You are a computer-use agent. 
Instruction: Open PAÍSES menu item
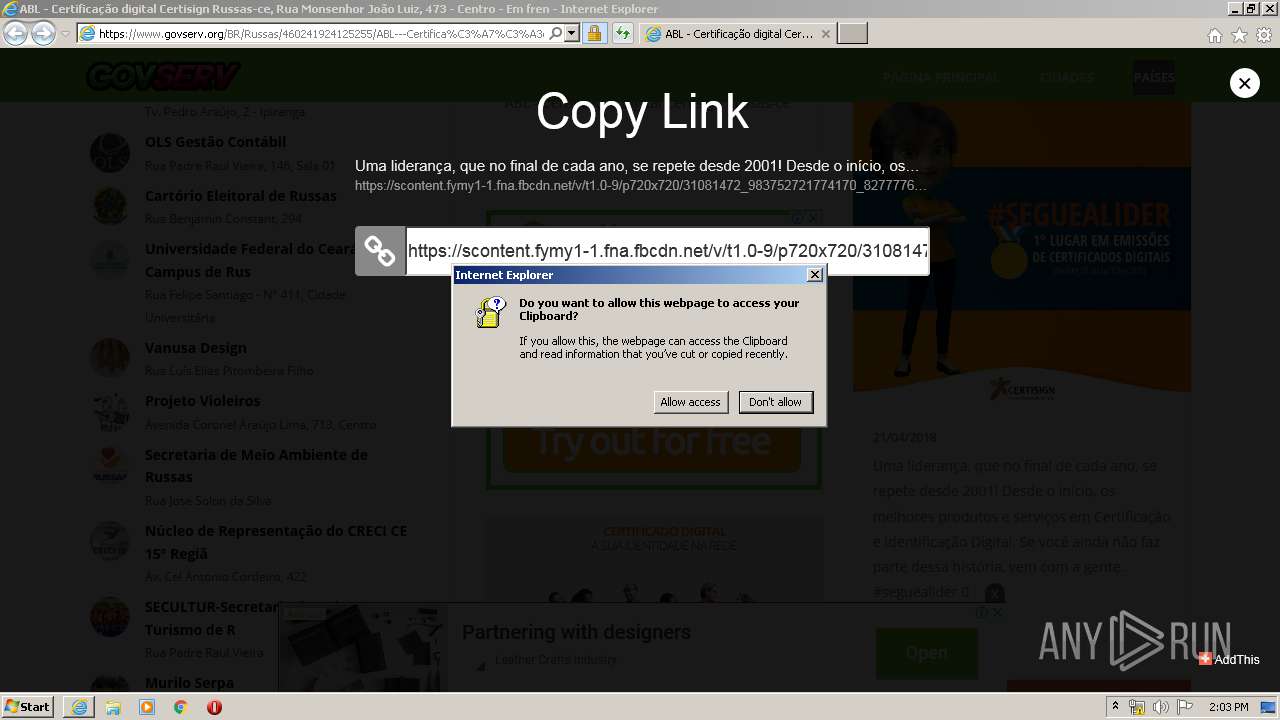[x=1154, y=77]
